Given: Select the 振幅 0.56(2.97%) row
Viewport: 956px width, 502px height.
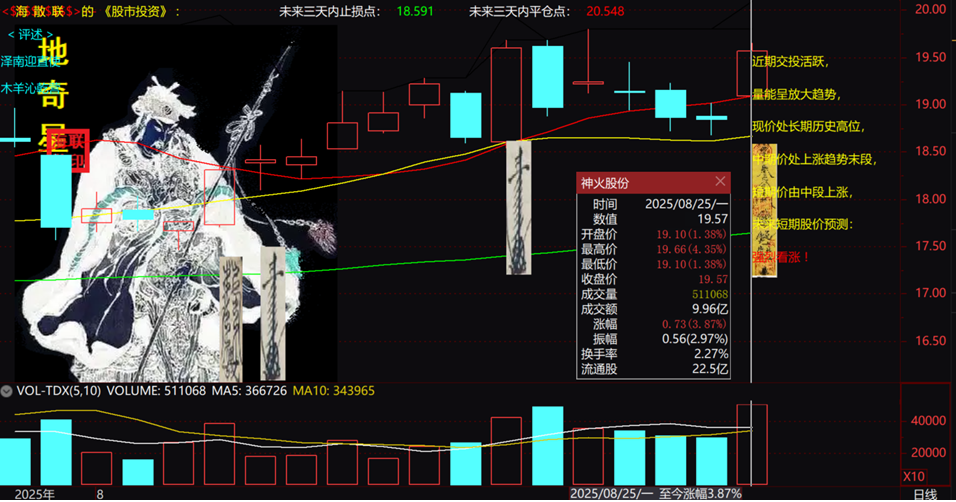Looking at the screenshot, I should [x=654, y=339].
